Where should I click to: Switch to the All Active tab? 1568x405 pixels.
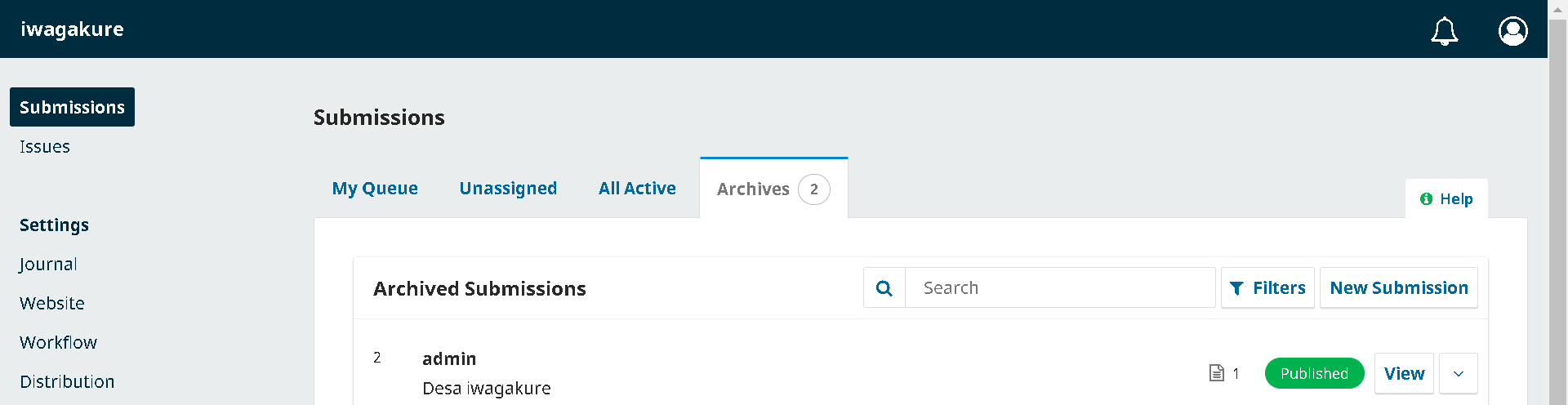[x=637, y=189]
